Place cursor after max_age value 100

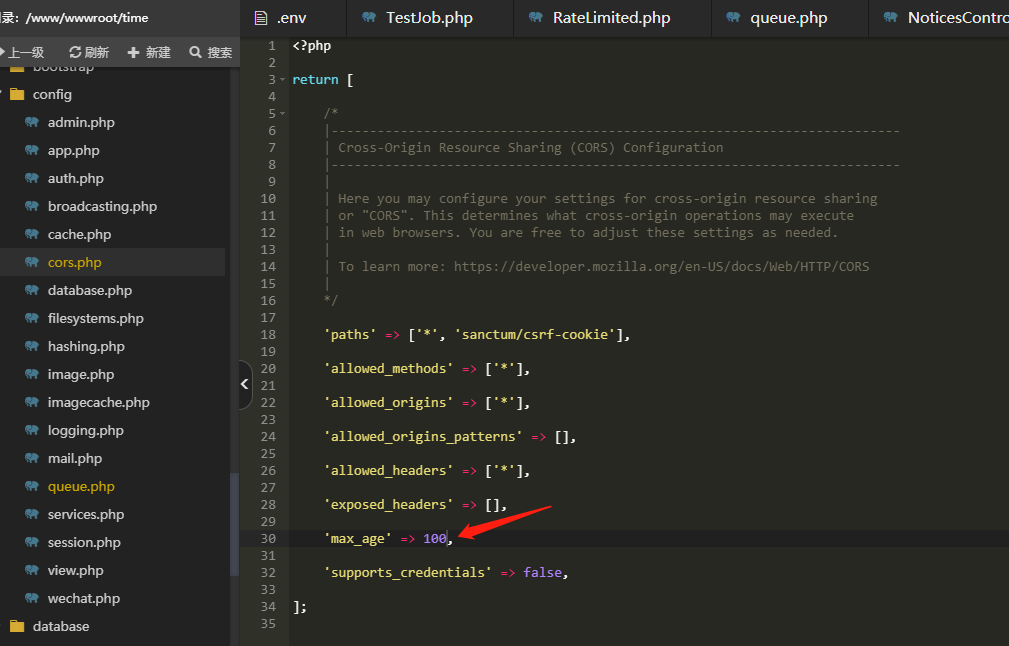pos(447,539)
